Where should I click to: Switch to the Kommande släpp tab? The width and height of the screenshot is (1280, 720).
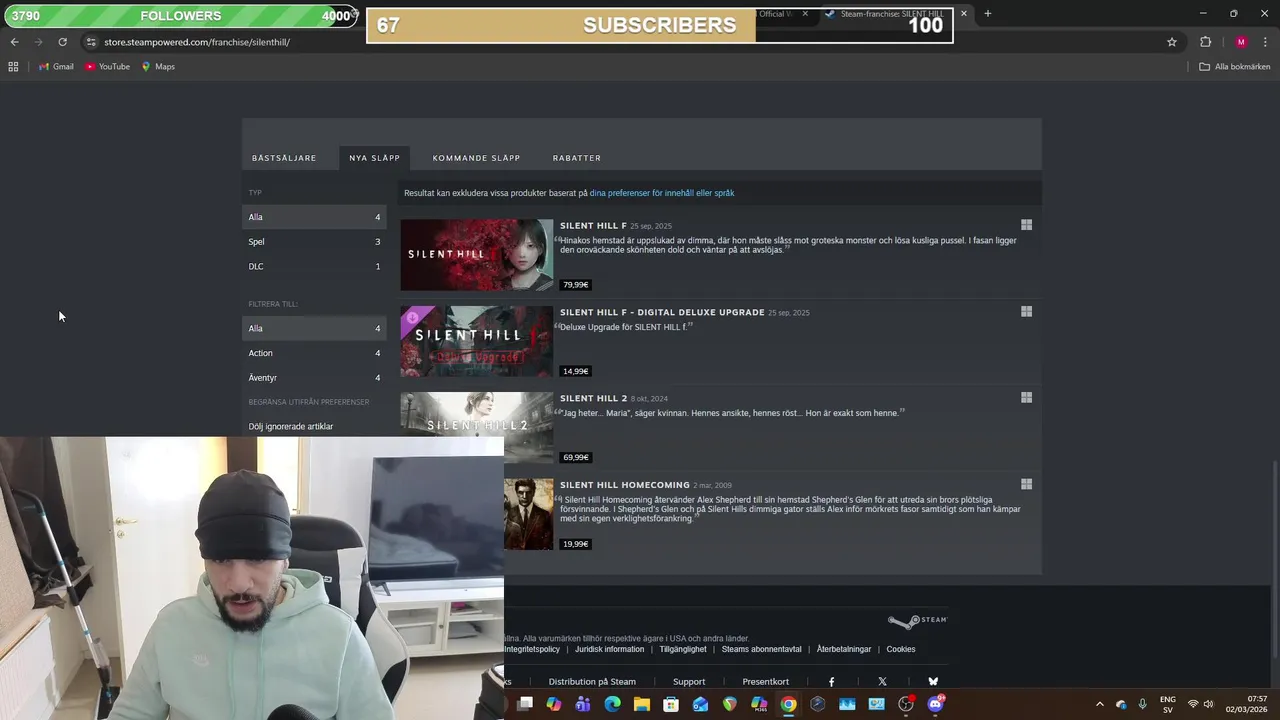tap(476, 158)
